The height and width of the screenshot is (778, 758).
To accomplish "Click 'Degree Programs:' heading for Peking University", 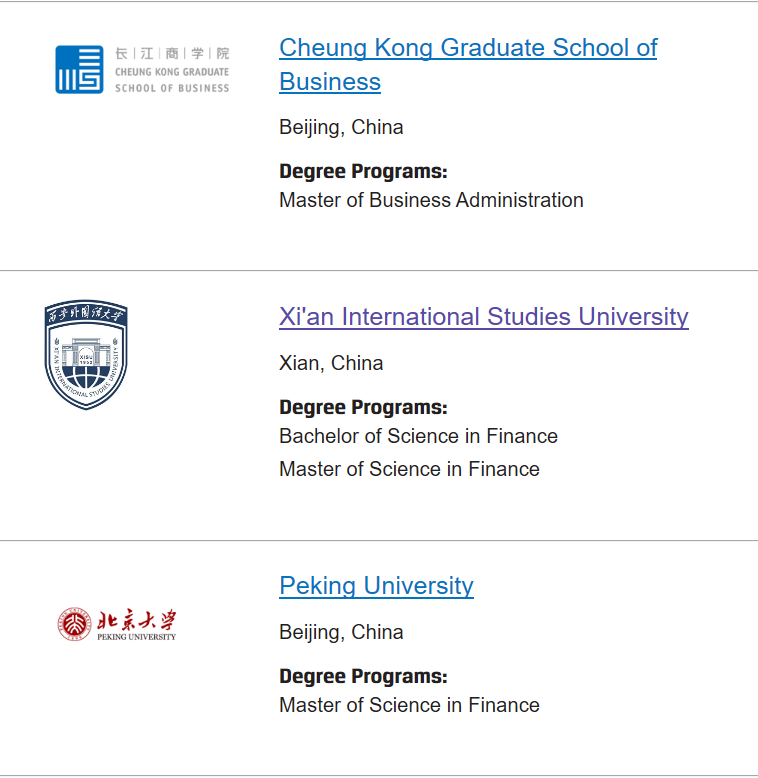I will [363, 676].
